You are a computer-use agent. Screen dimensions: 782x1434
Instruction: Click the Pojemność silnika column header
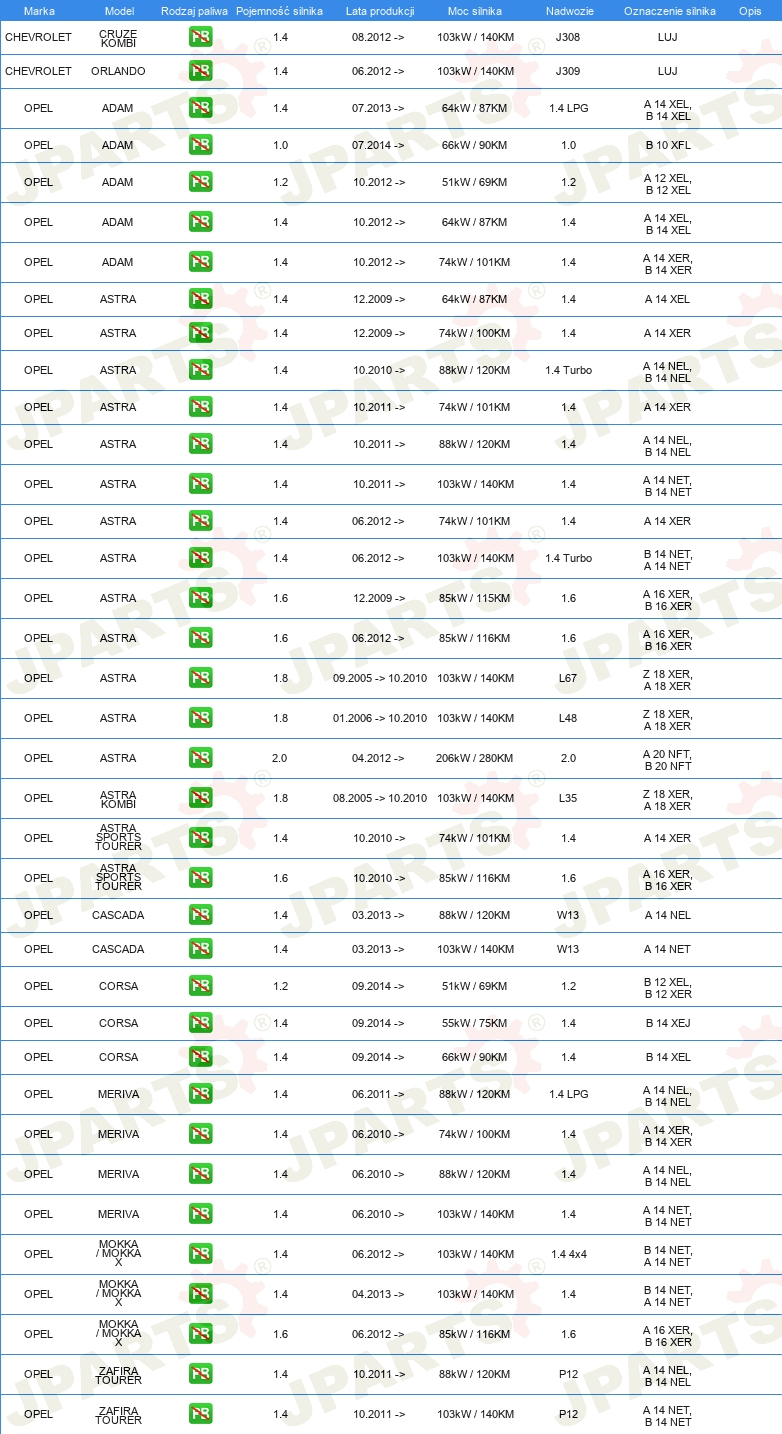(280, 11)
